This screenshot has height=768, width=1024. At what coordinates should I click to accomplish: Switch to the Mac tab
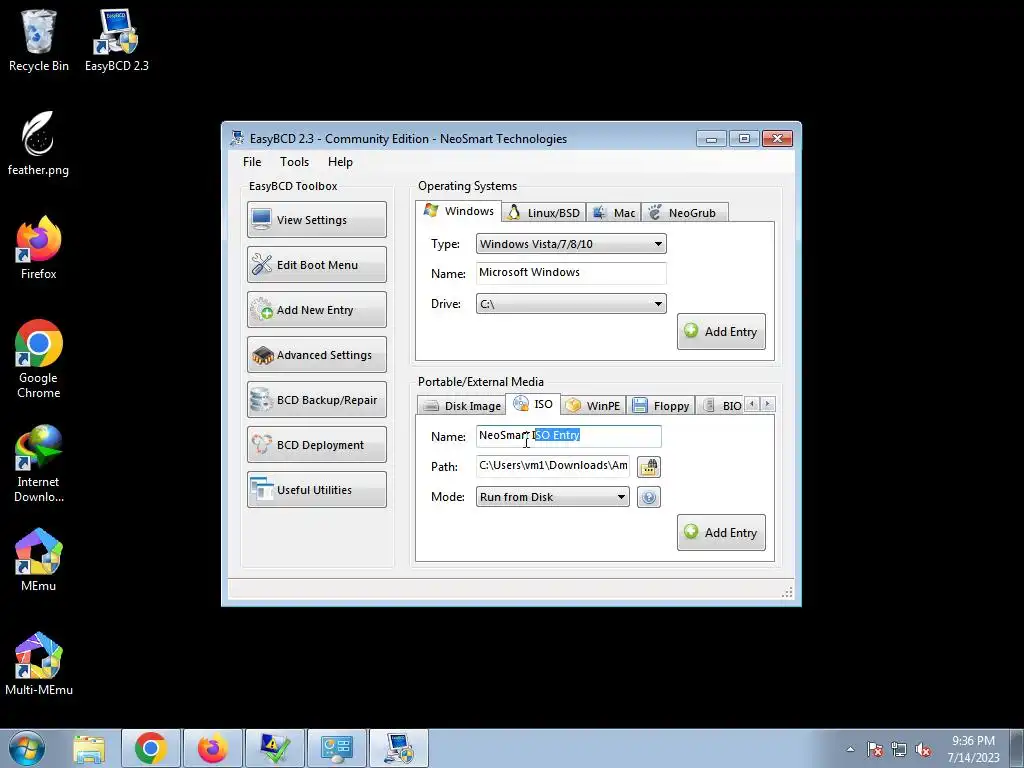pyautogui.click(x=614, y=213)
